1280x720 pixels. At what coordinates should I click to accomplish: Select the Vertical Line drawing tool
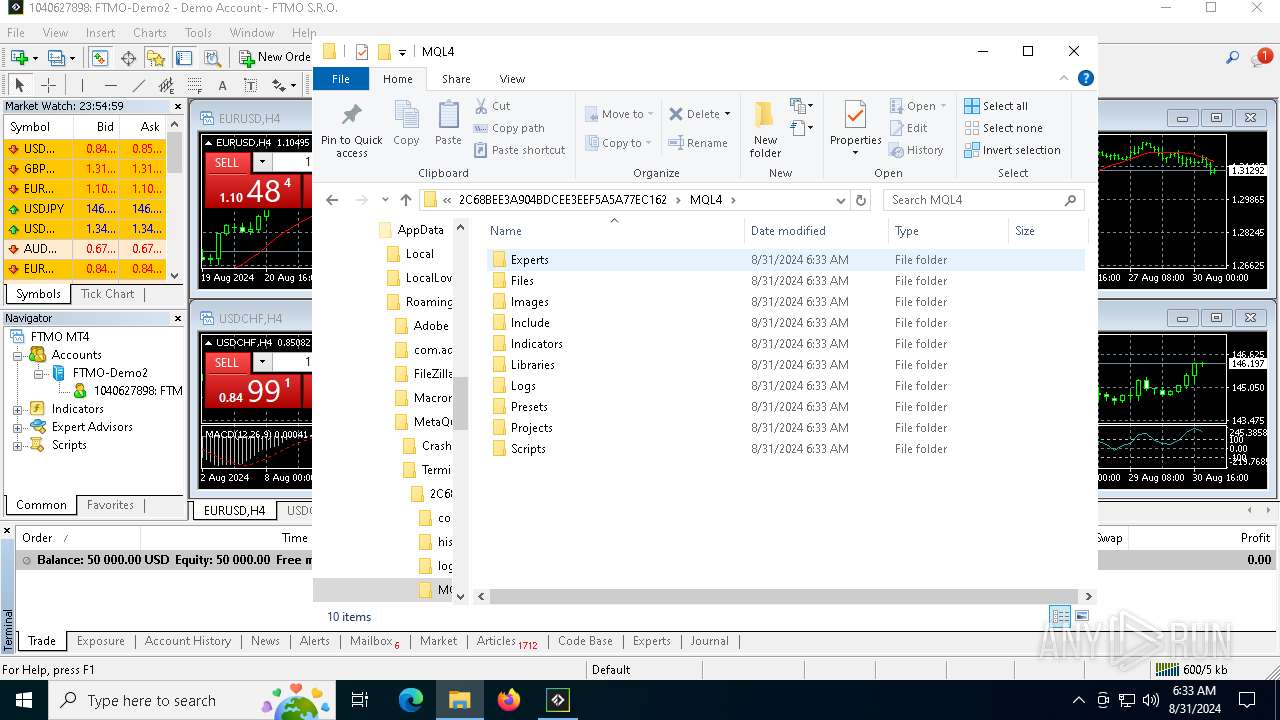(82, 85)
